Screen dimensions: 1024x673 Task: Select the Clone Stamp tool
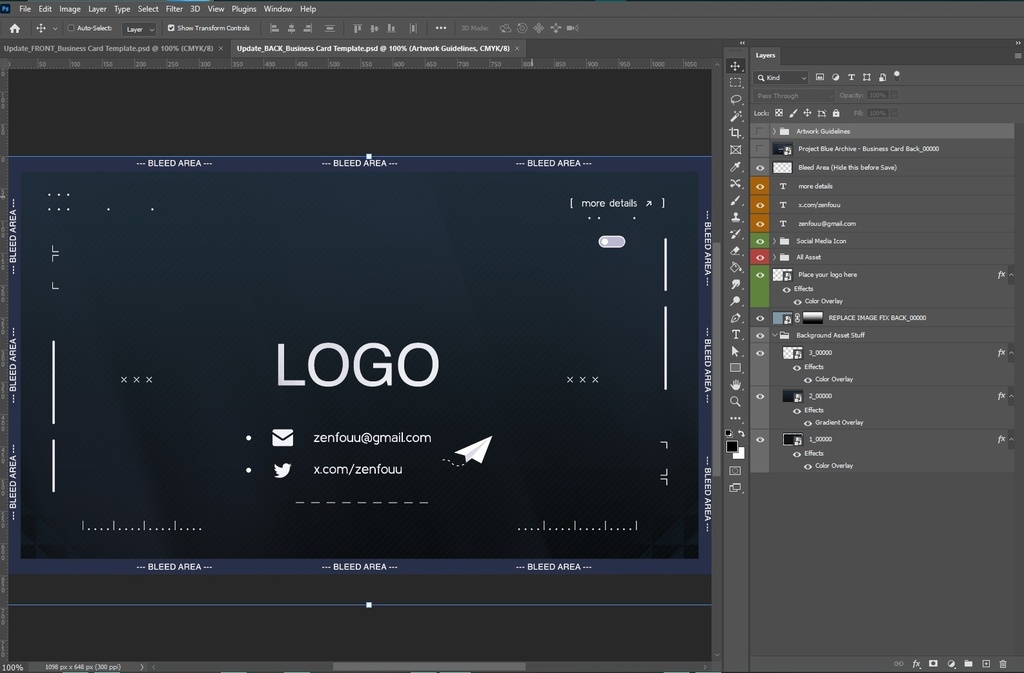coord(735,217)
